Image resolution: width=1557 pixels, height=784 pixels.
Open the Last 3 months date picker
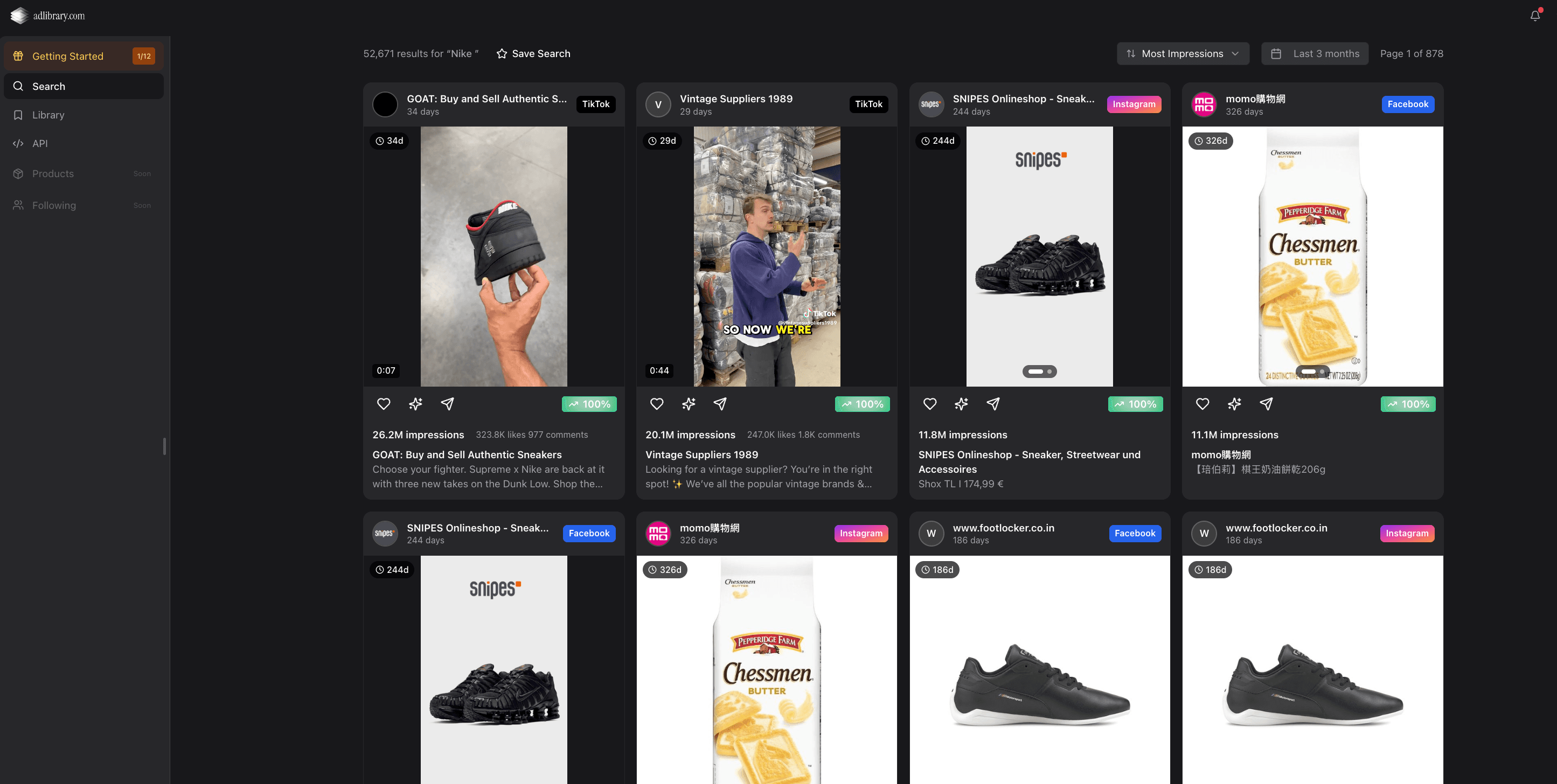pos(1314,54)
